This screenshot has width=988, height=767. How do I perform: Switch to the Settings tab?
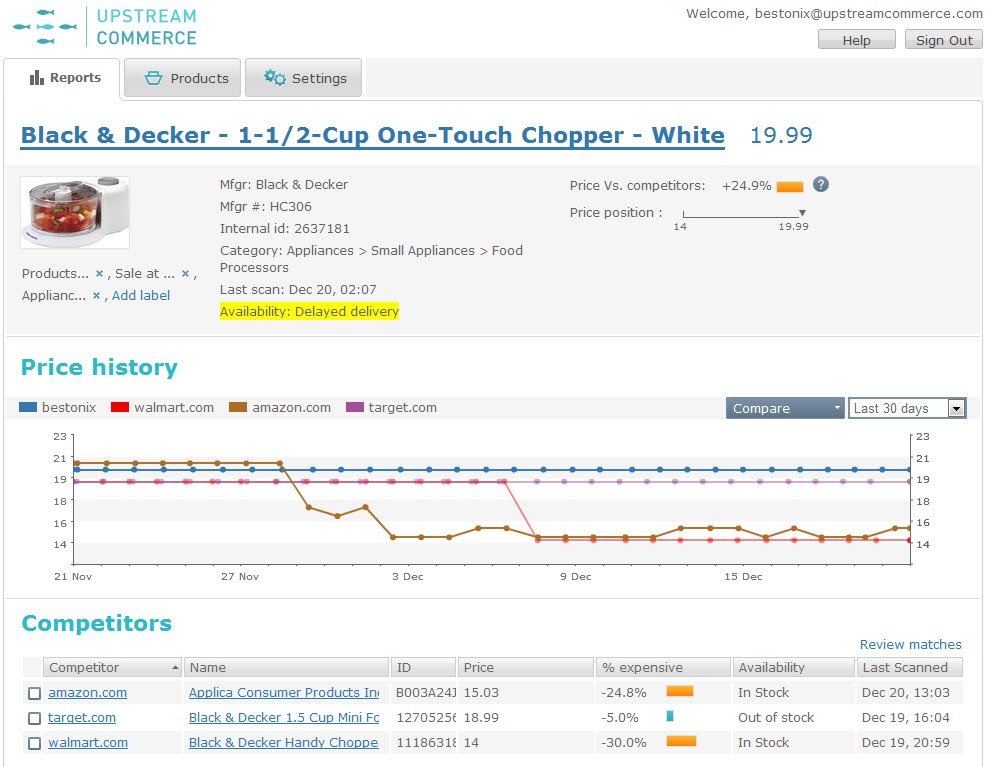point(303,78)
